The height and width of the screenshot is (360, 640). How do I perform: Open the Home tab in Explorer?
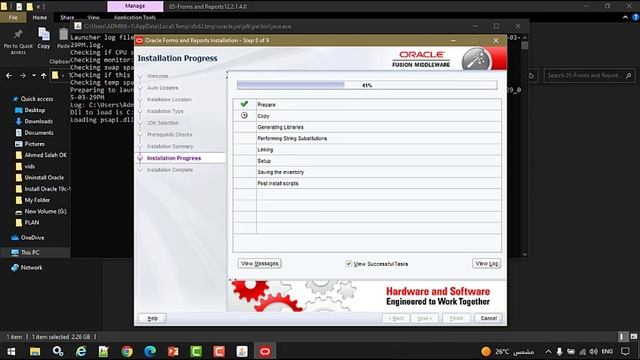pyautogui.click(x=40, y=18)
